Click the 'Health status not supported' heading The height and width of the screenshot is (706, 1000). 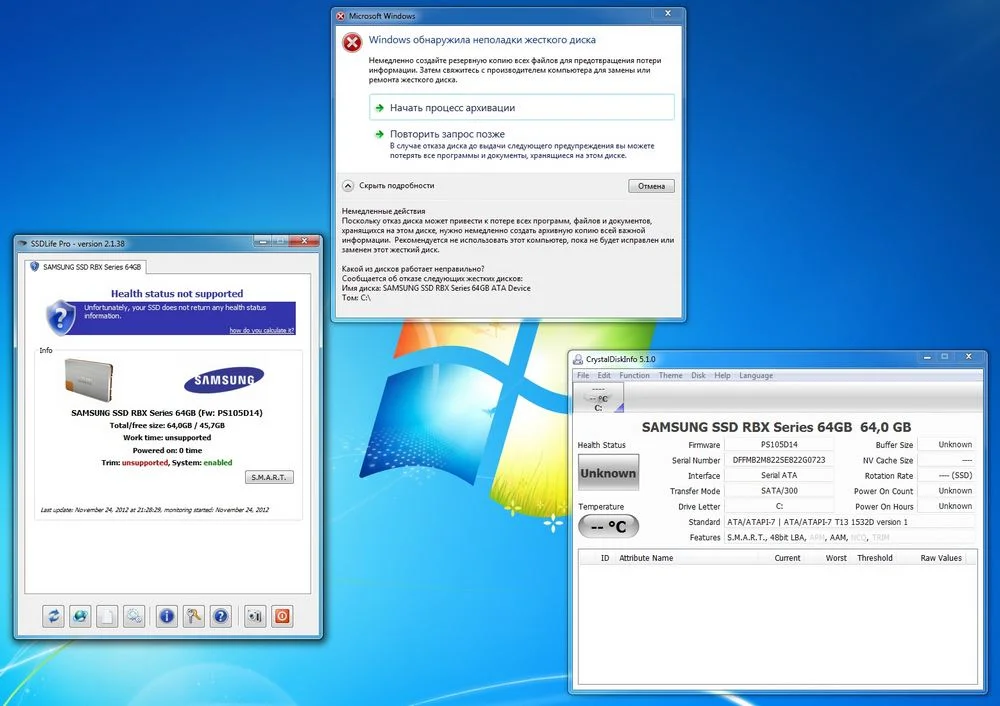177,293
